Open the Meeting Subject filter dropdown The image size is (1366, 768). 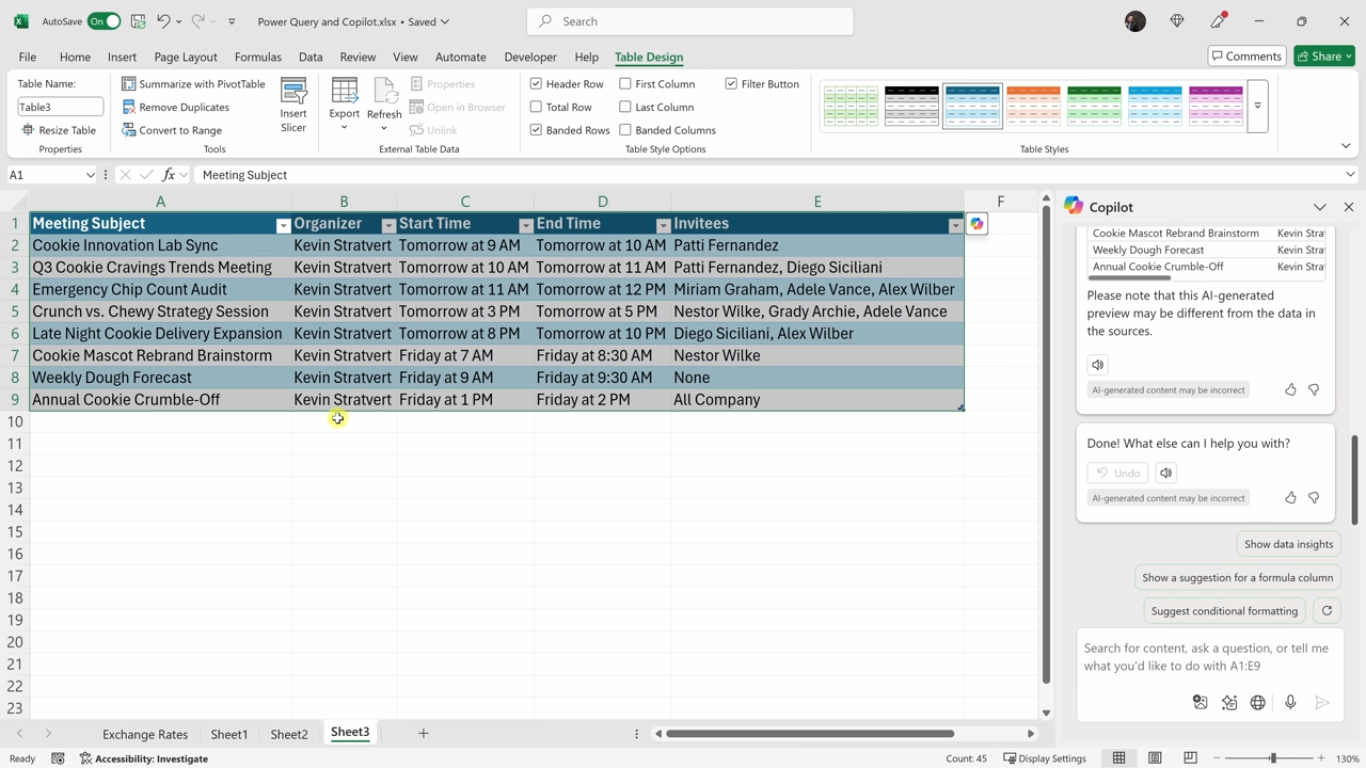pos(283,226)
